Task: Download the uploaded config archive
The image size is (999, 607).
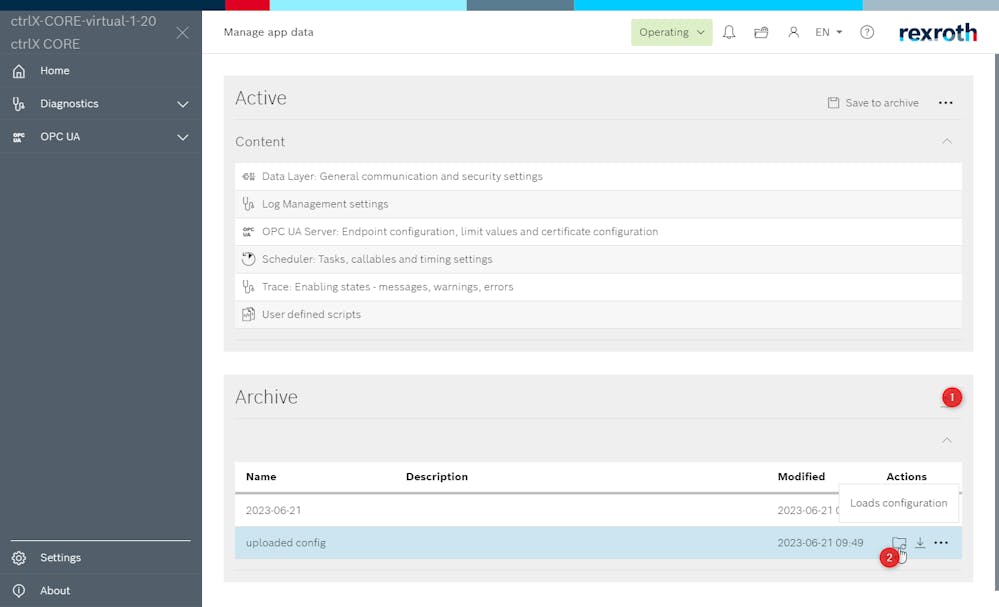Action: (x=920, y=543)
